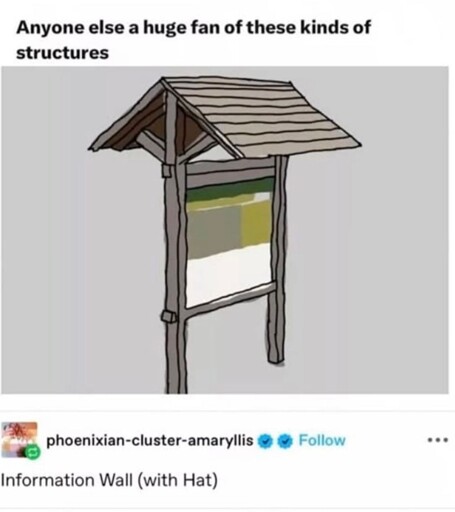The height and width of the screenshot is (512, 455).
Task: Click the first blue verified checkmark badge
Action: [264, 441]
